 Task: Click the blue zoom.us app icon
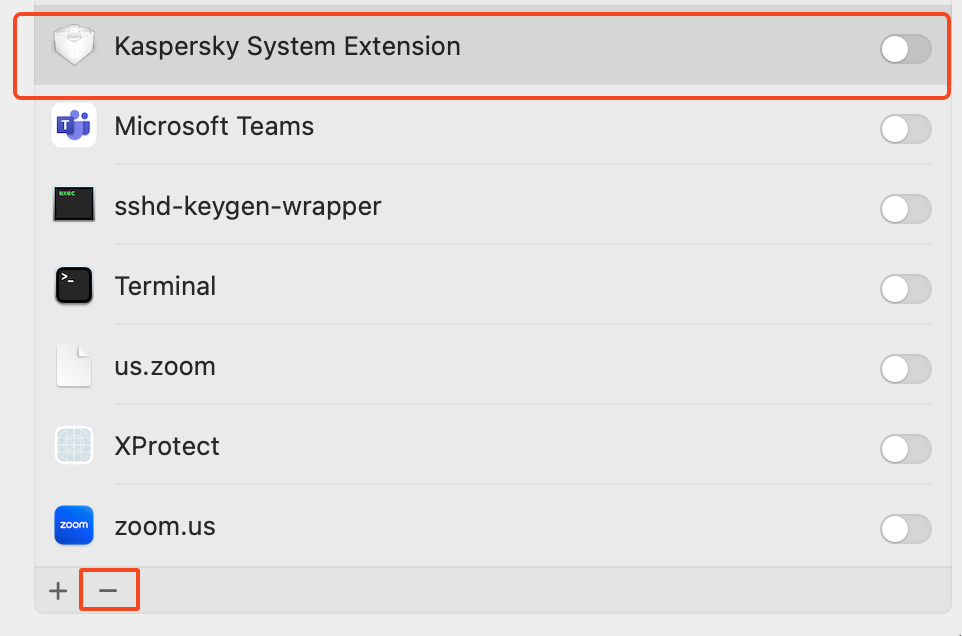coord(74,525)
